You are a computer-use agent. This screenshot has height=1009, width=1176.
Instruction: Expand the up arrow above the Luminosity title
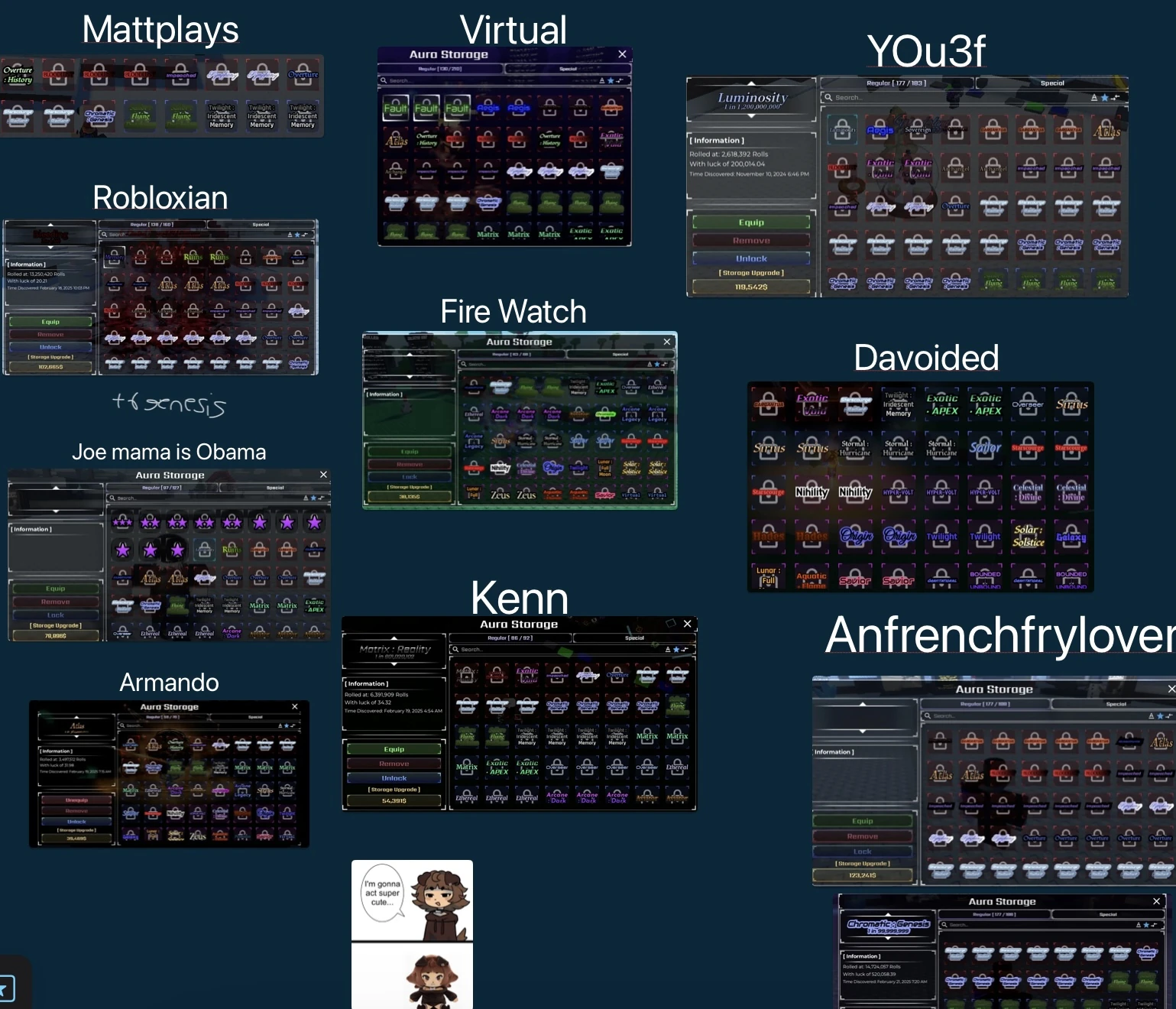tap(752, 83)
